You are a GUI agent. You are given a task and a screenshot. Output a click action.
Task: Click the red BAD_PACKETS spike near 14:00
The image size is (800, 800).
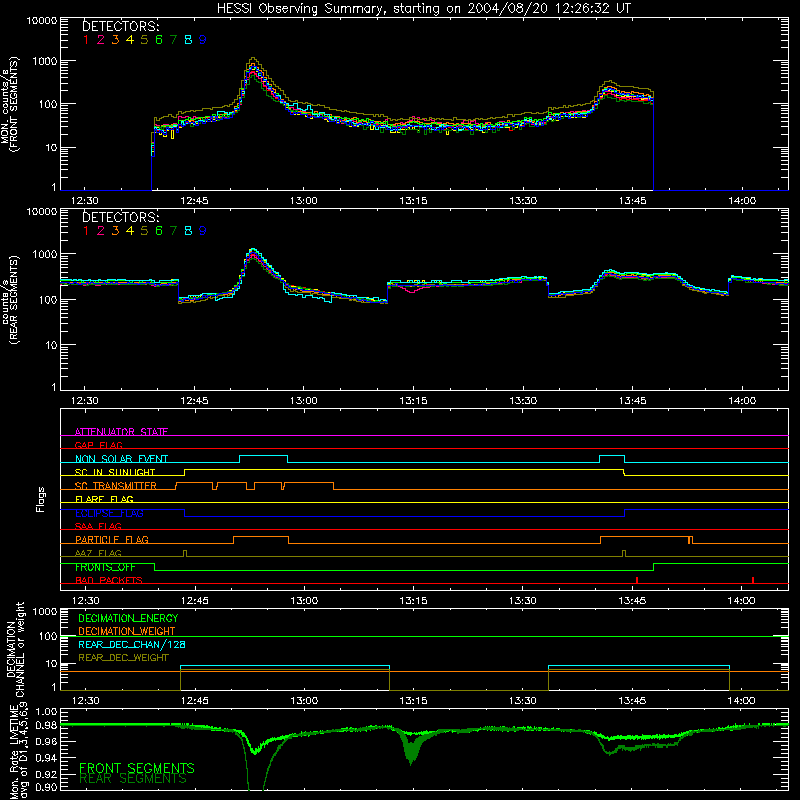(753, 580)
